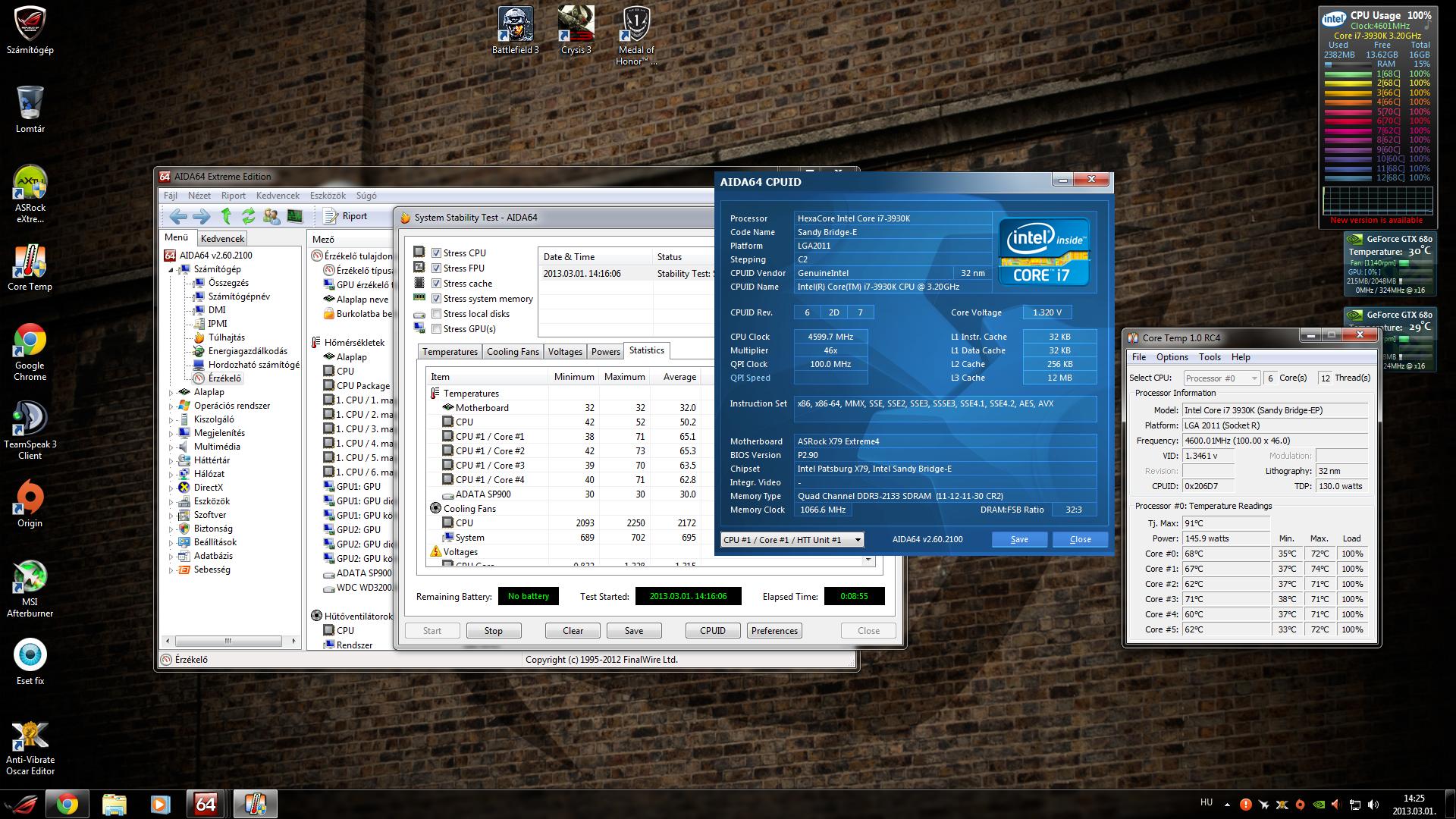Screen dimensions: 1456x819
Task: Expand Kiszolgáló tree node
Action: click(171, 420)
